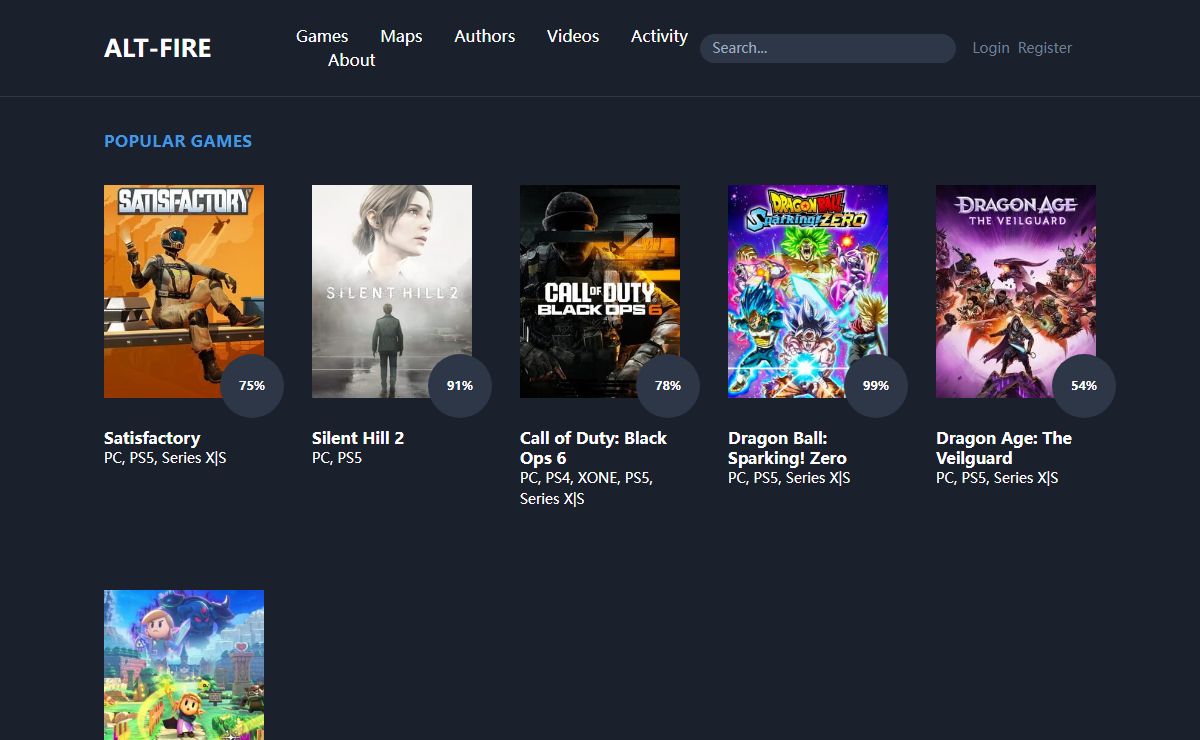
Task: Click the 91% score badge on Silent Hill 2
Action: pyautogui.click(x=460, y=385)
